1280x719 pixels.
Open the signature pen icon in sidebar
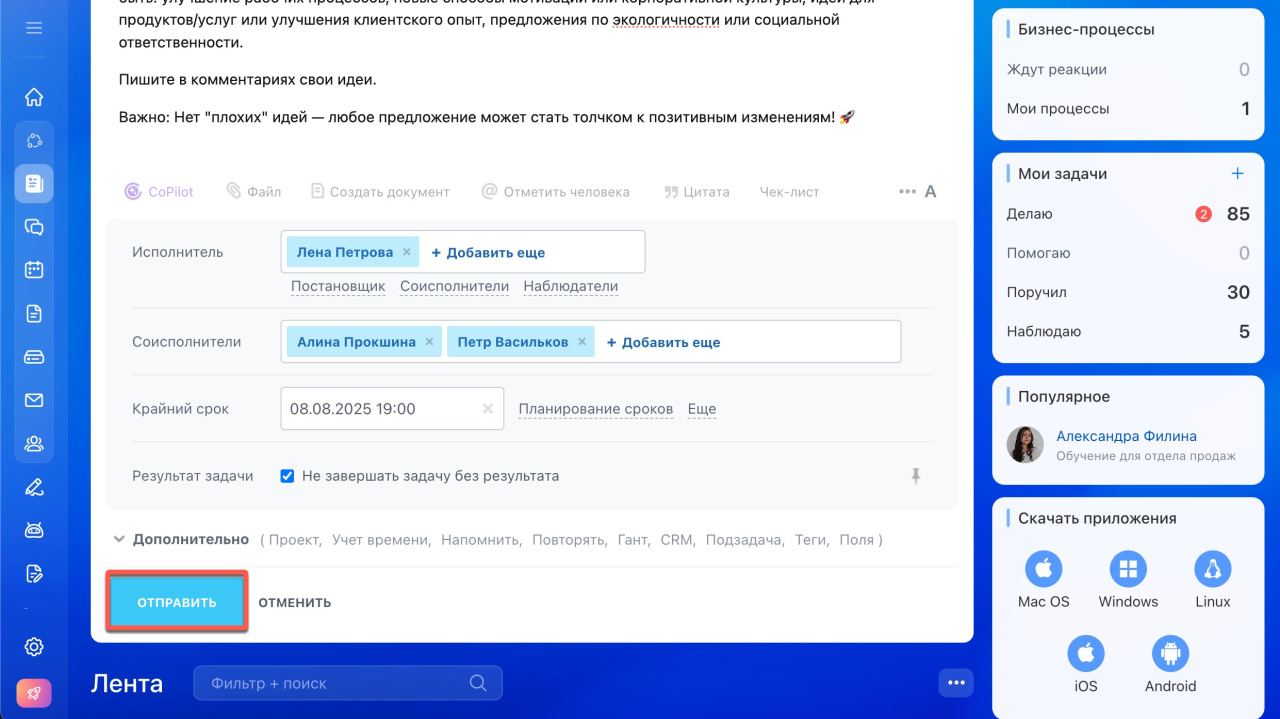pos(34,487)
